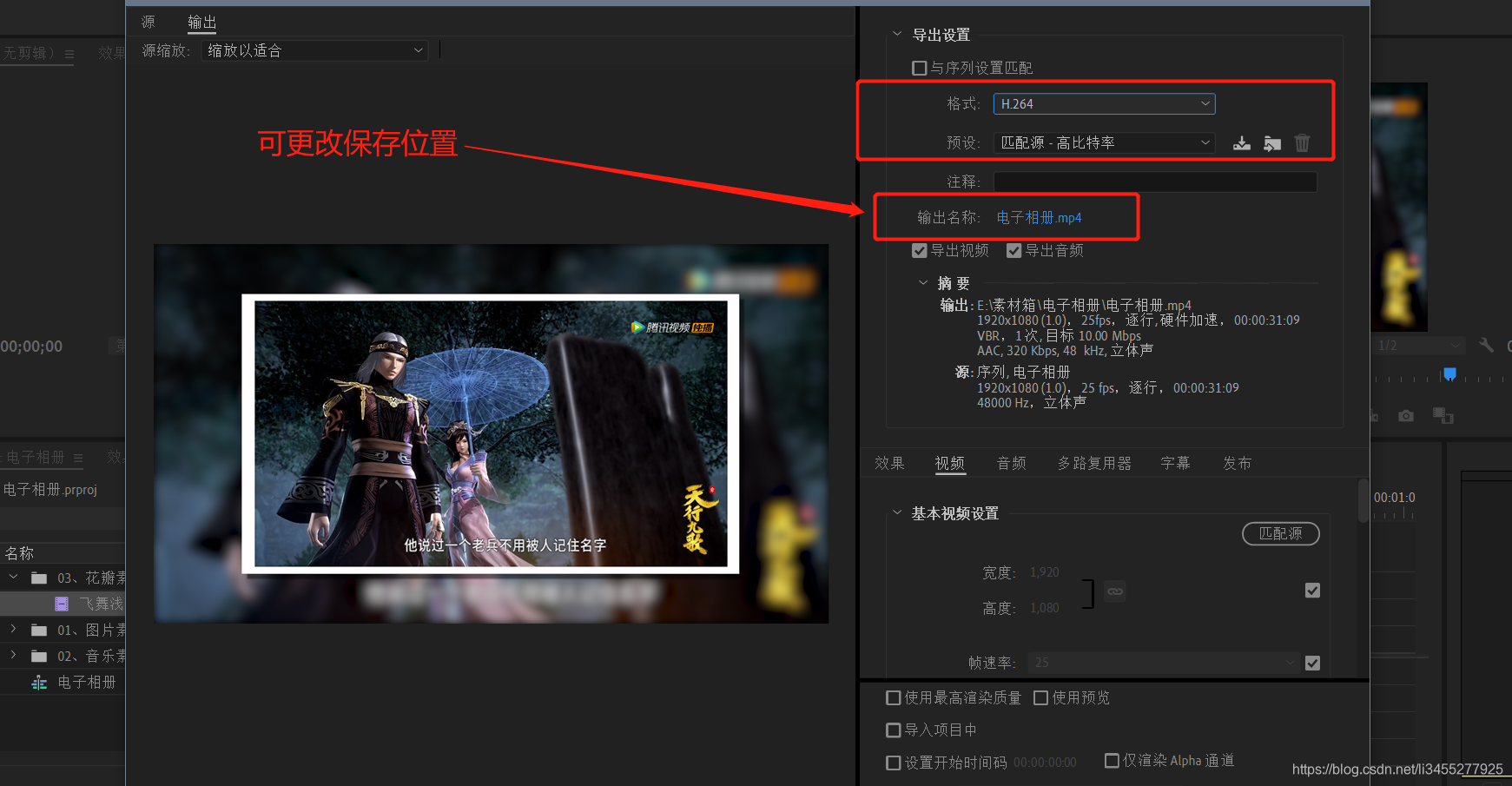
Task: Click the import preset folder icon
Action: tap(1272, 143)
